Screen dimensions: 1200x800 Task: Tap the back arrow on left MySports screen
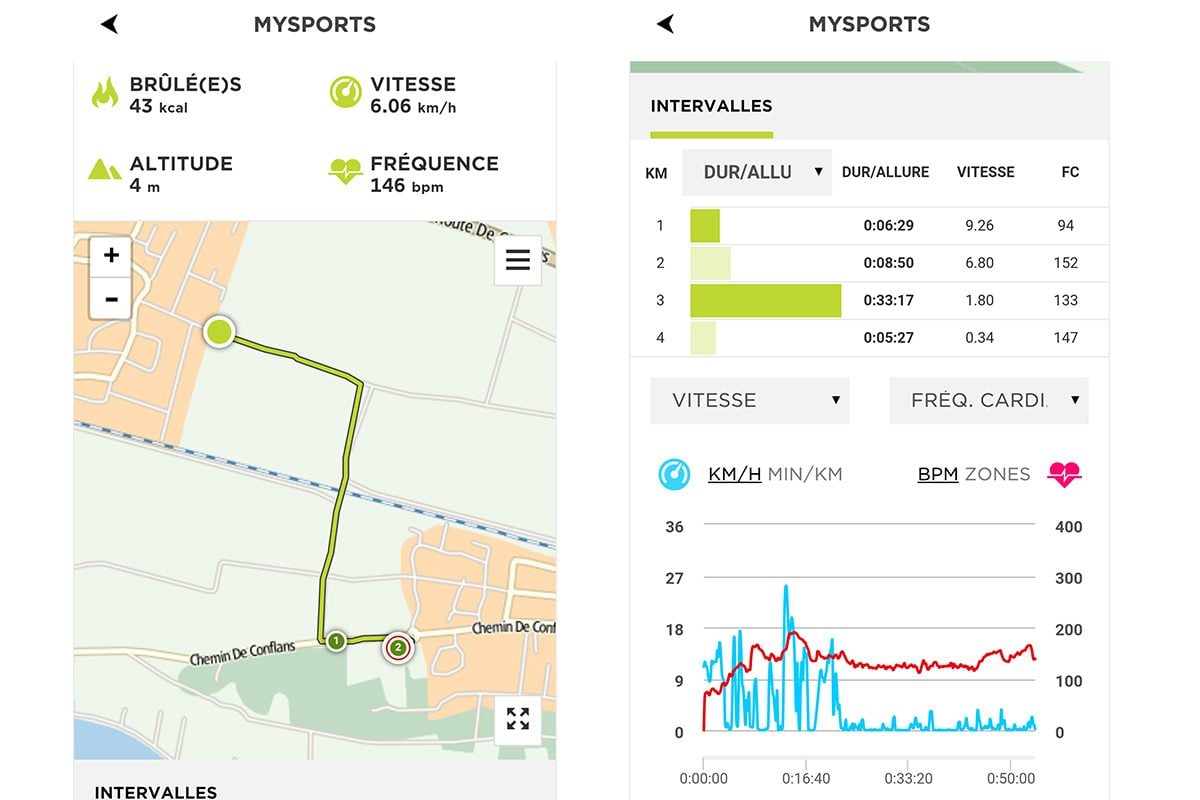(110, 25)
